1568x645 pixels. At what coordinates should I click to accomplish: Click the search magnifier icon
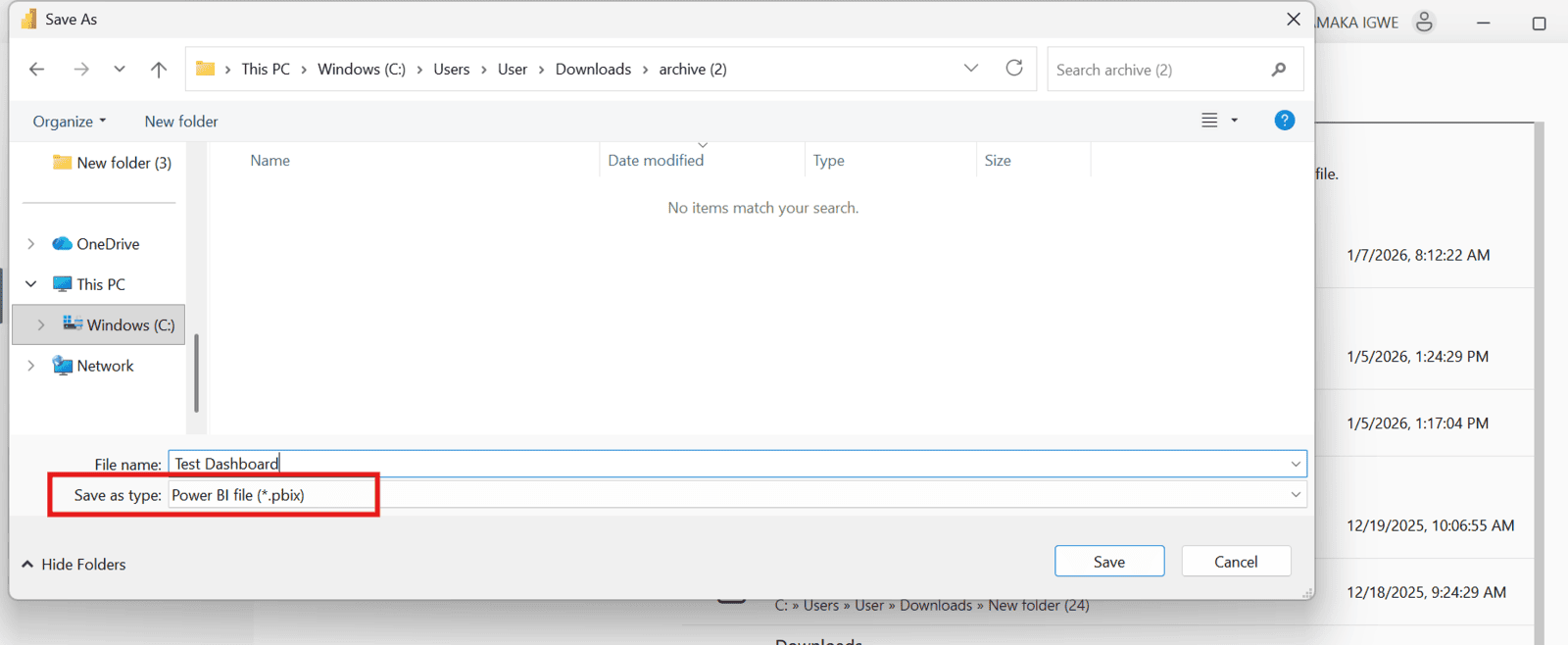click(1278, 70)
